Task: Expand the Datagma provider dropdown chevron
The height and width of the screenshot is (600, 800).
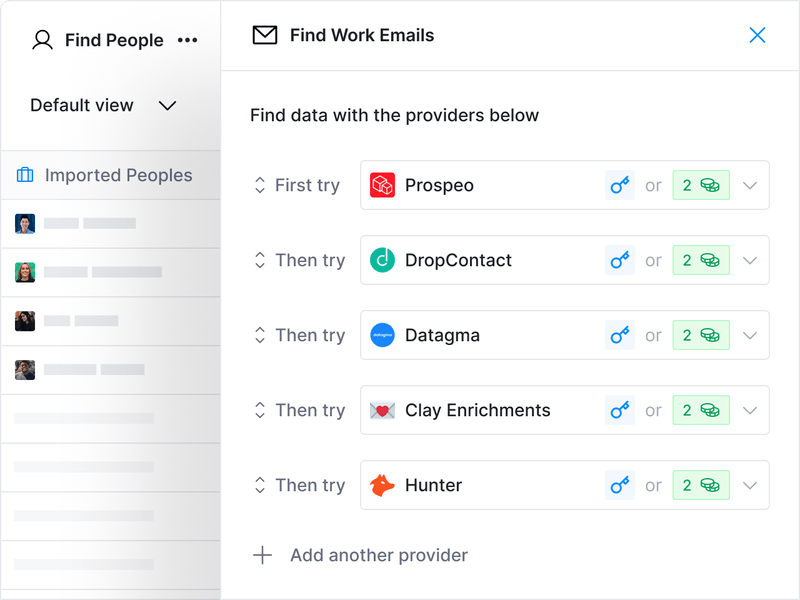Action: (x=749, y=335)
